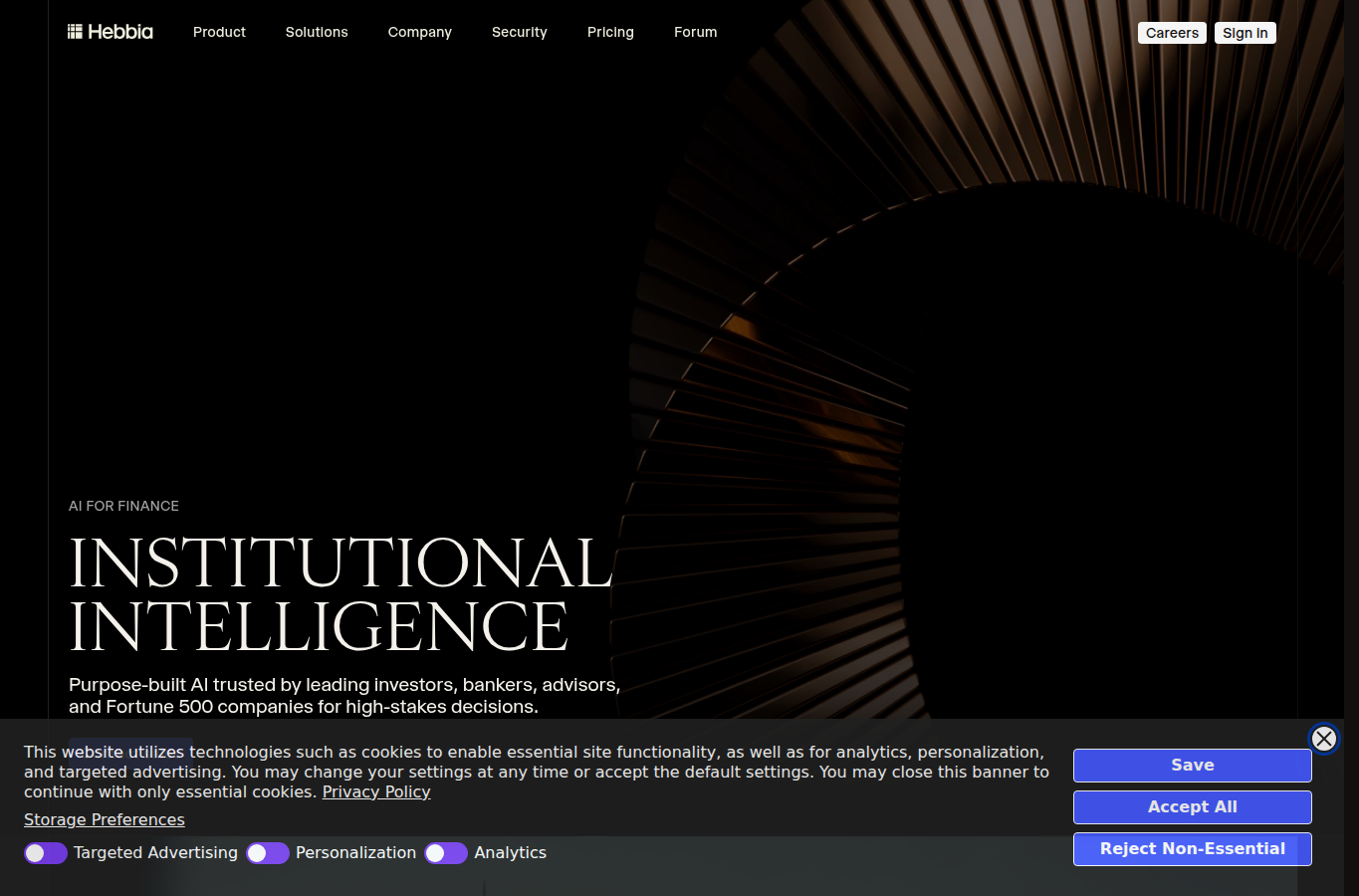Click the INSTITUTIONAL INTELLIGENCE headline
This screenshot has width=1359, height=896.
coord(341,594)
